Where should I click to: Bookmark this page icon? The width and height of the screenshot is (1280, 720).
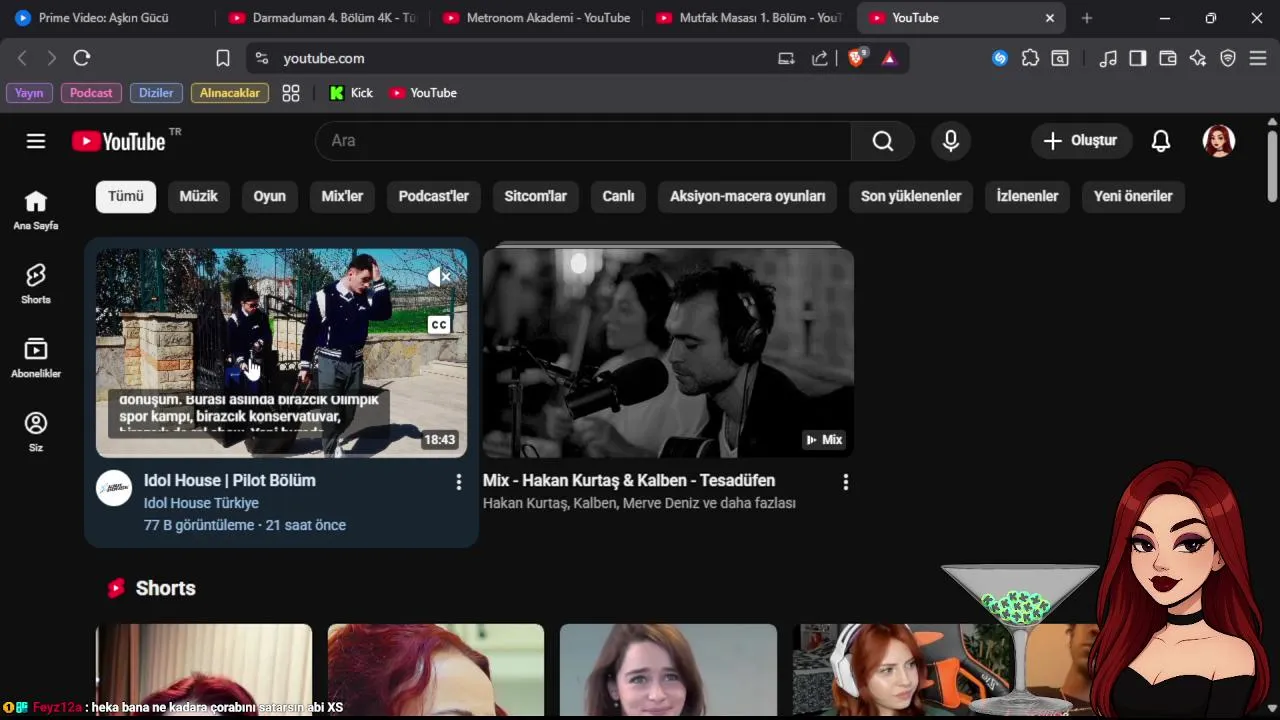tap(223, 58)
